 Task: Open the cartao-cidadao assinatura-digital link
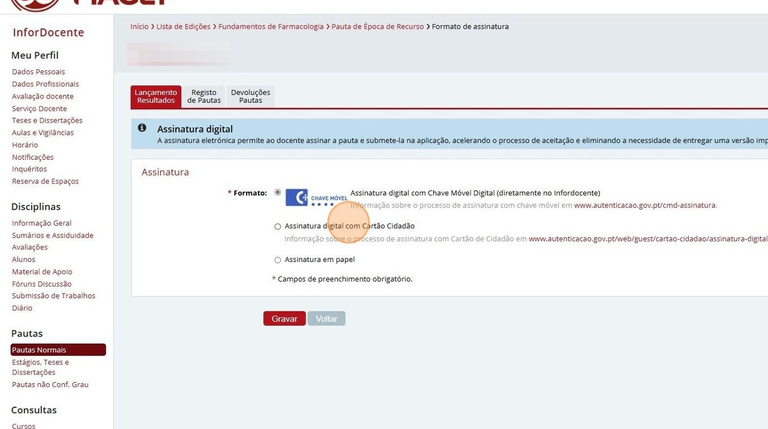tap(648, 239)
